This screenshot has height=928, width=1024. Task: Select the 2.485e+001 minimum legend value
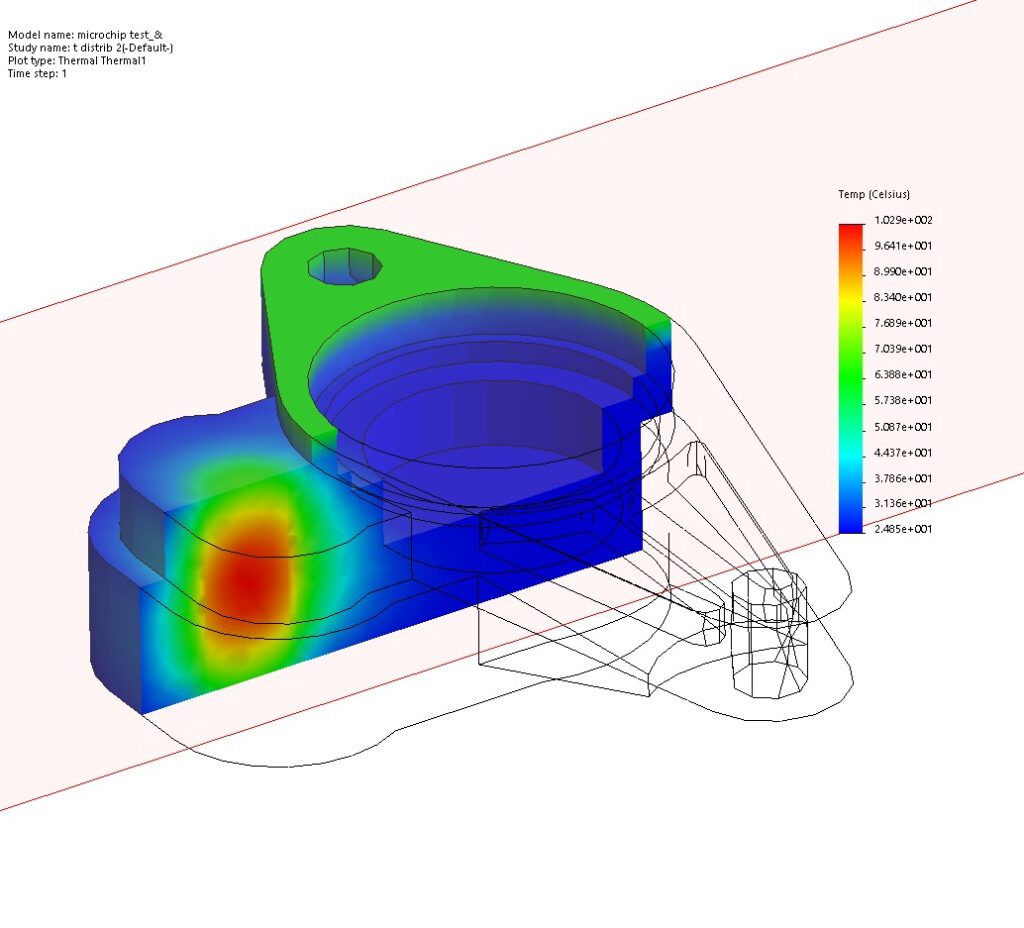click(903, 529)
